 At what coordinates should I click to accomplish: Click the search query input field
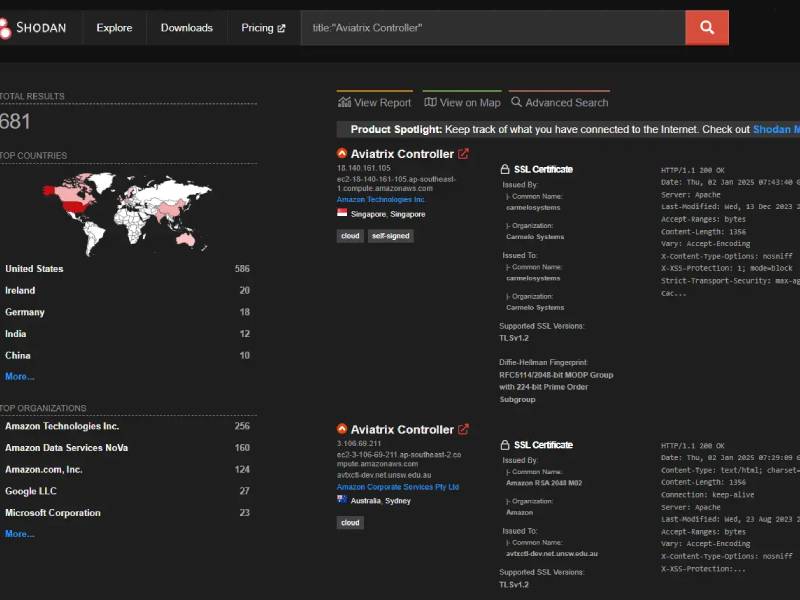tap(492, 28)
